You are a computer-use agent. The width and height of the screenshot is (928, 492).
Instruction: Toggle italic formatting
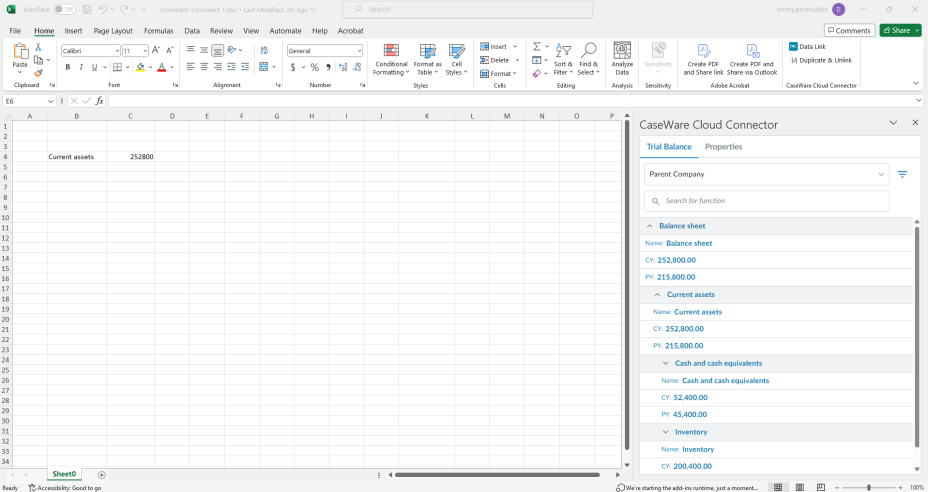click(x=81, y=67)
